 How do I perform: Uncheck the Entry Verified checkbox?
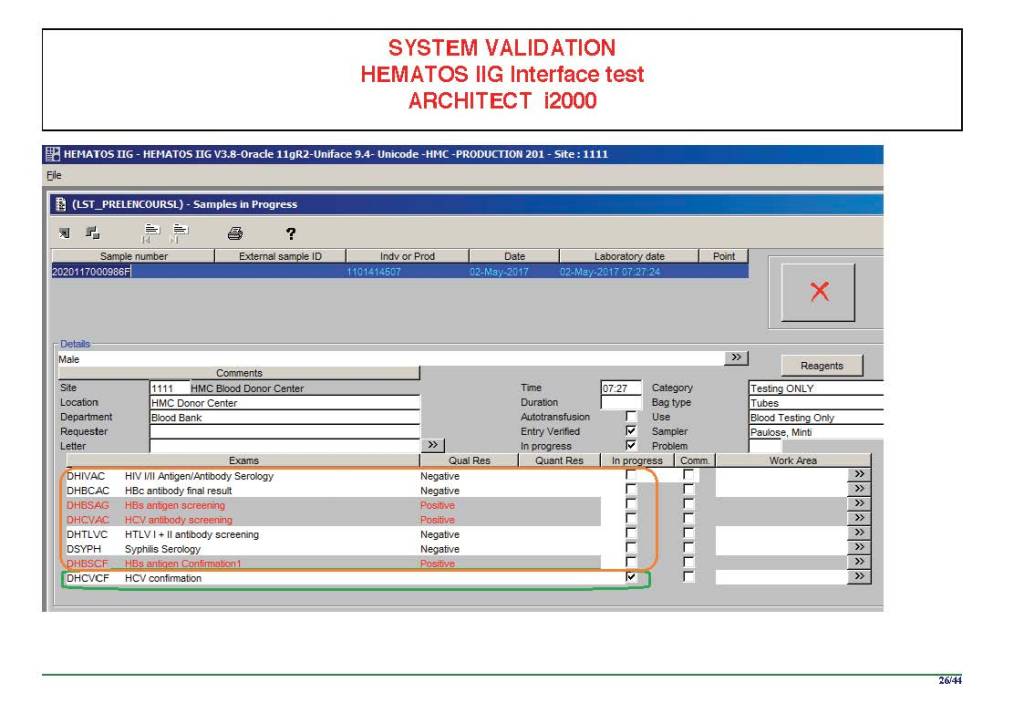pos(630,431)
